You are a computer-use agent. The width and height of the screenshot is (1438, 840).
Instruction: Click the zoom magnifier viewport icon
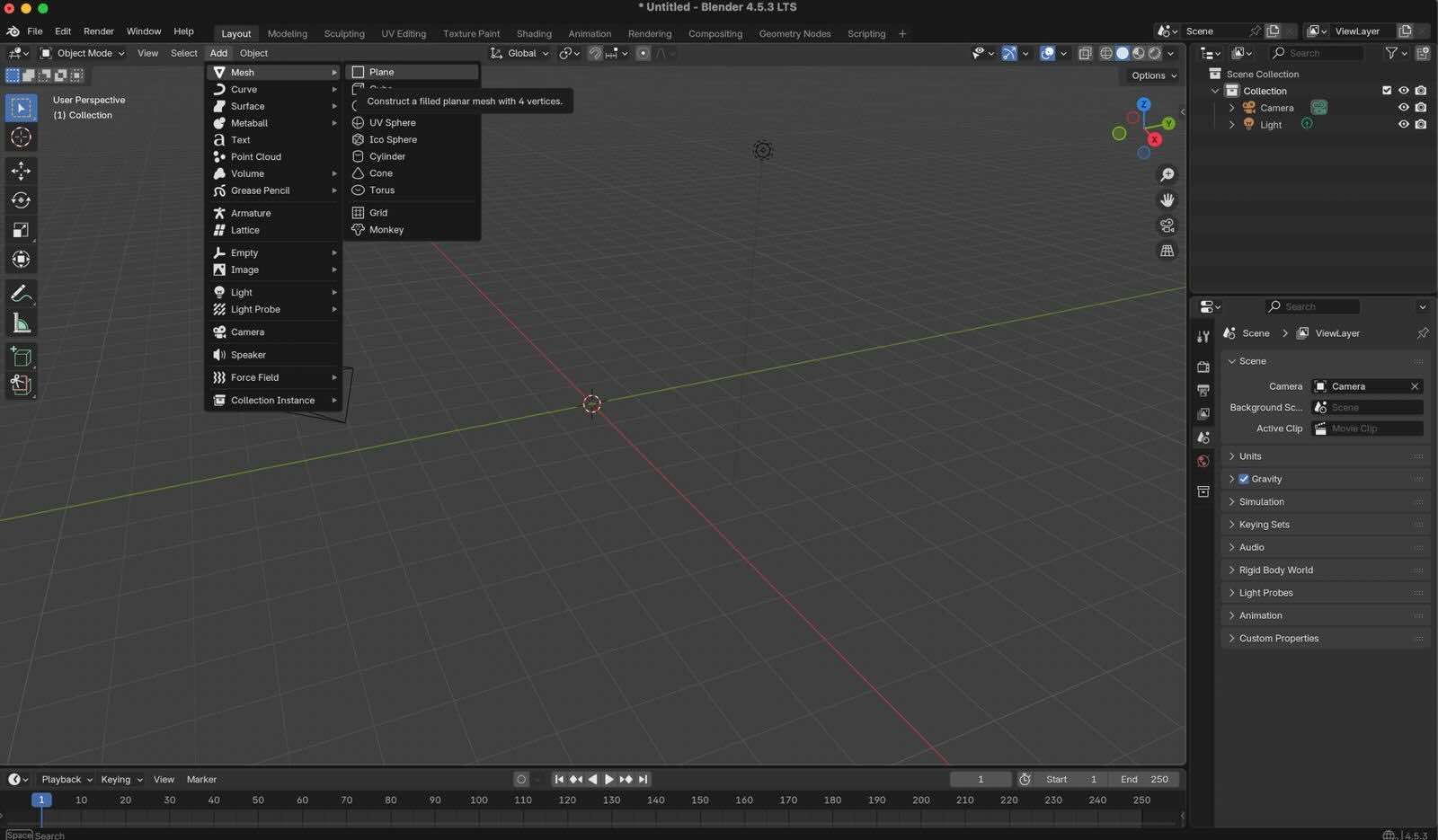pyautogui.click(x=1167, y=175)
